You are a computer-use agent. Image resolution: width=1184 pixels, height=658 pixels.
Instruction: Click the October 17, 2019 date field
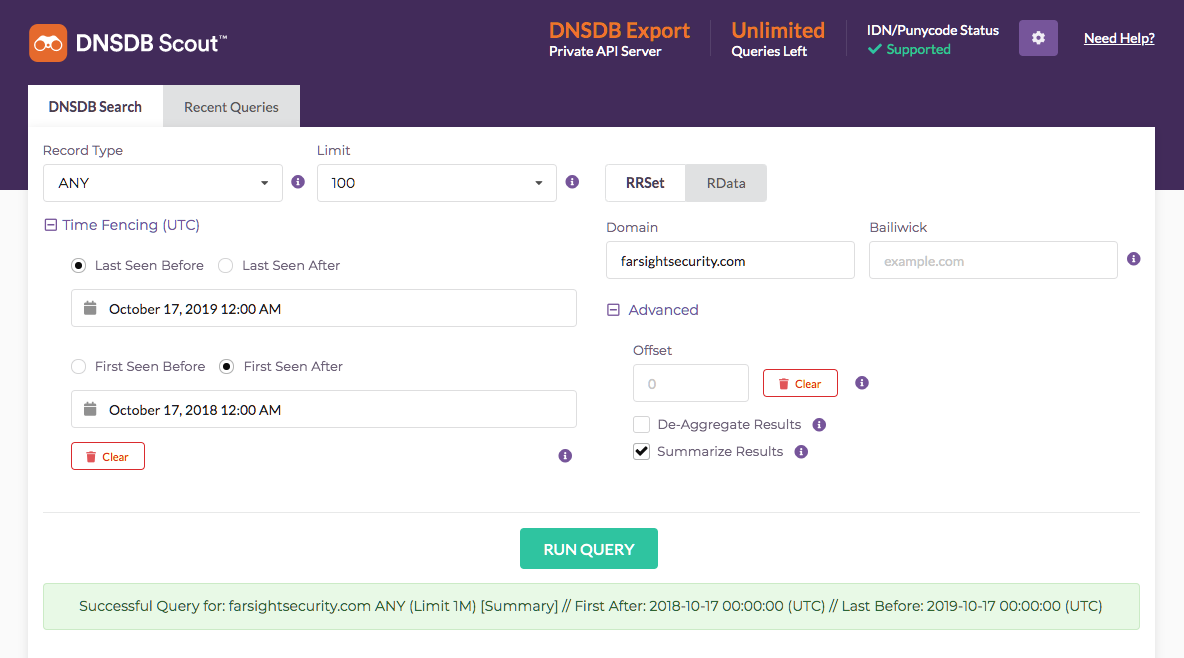324,308
